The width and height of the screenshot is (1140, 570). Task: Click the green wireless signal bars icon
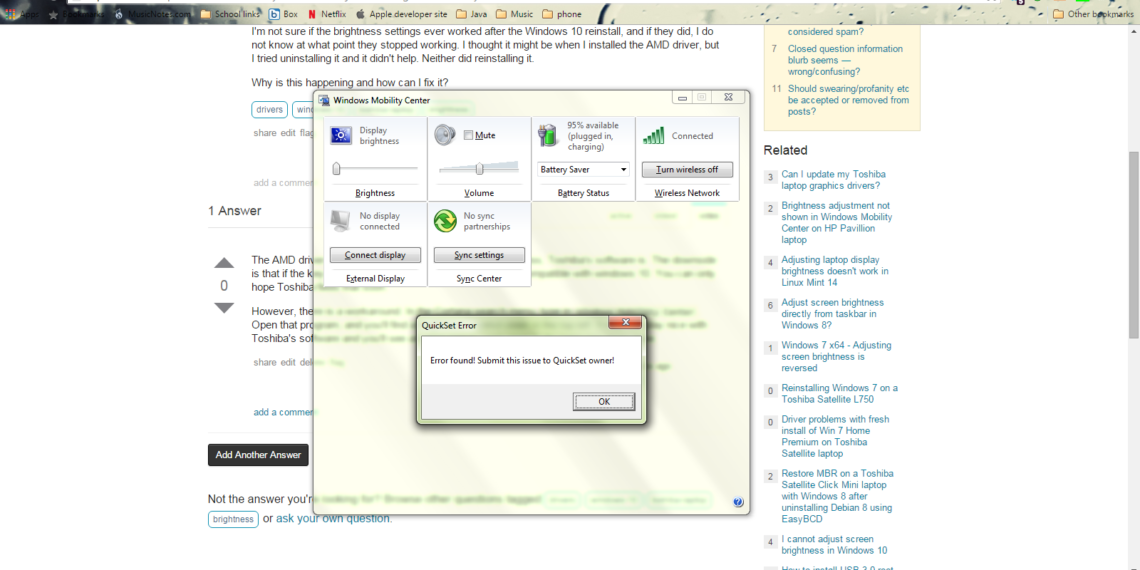click(x=654, y=135)
